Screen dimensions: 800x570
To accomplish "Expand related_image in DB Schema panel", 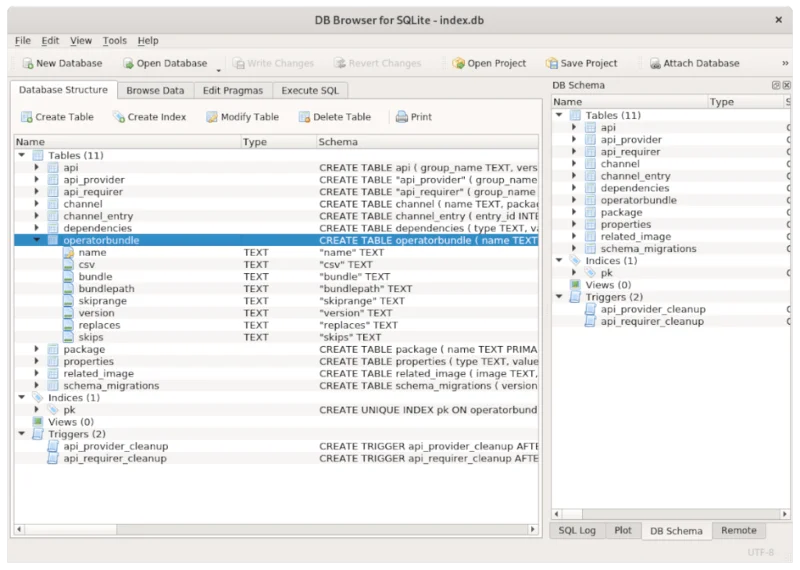I will [574, 236].
